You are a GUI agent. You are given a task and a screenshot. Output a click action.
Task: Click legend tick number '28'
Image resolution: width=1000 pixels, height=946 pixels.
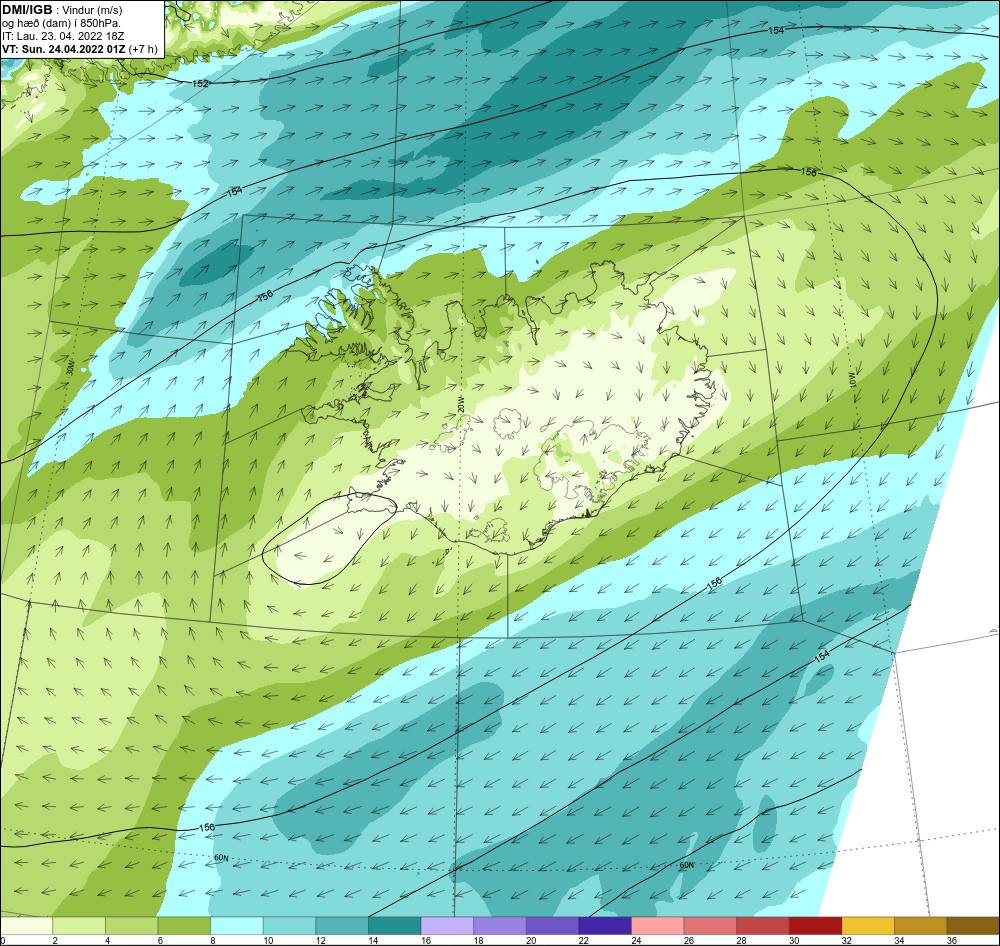(x=742, y=940)
